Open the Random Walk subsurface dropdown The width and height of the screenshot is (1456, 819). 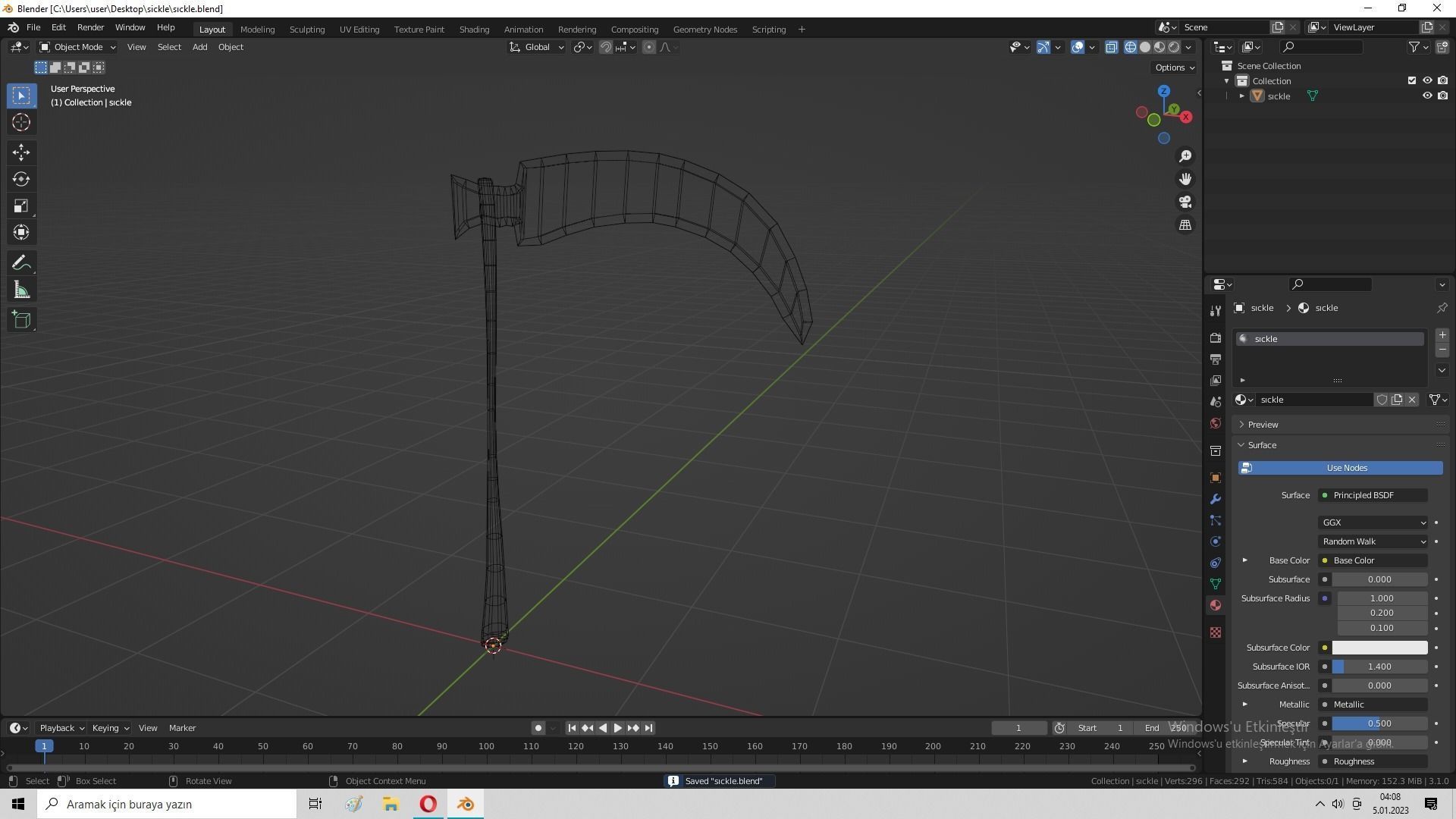click(x=1373, y=541)
